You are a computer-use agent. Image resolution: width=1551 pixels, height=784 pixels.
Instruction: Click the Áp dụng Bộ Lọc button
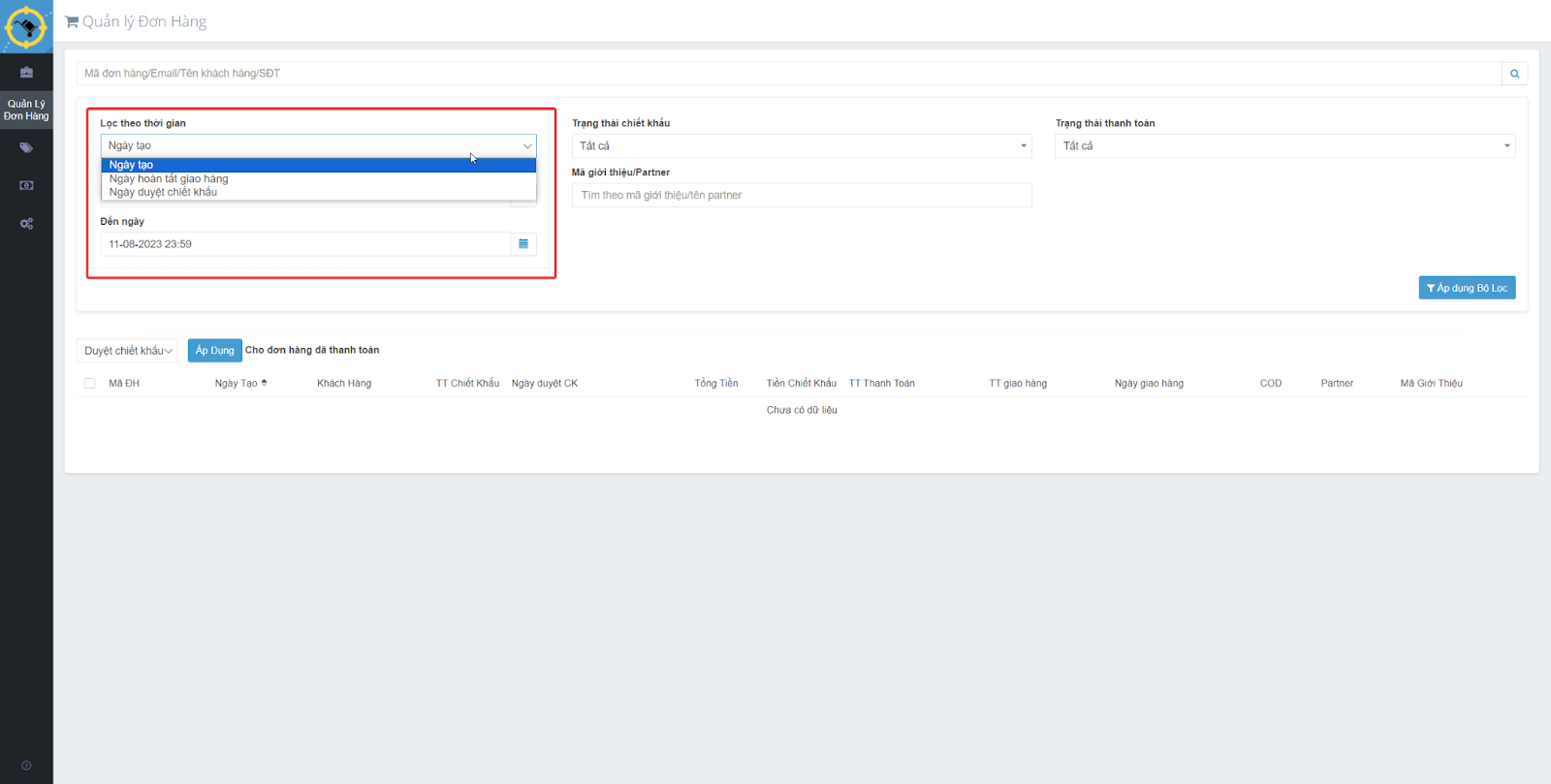point(1467,288)
